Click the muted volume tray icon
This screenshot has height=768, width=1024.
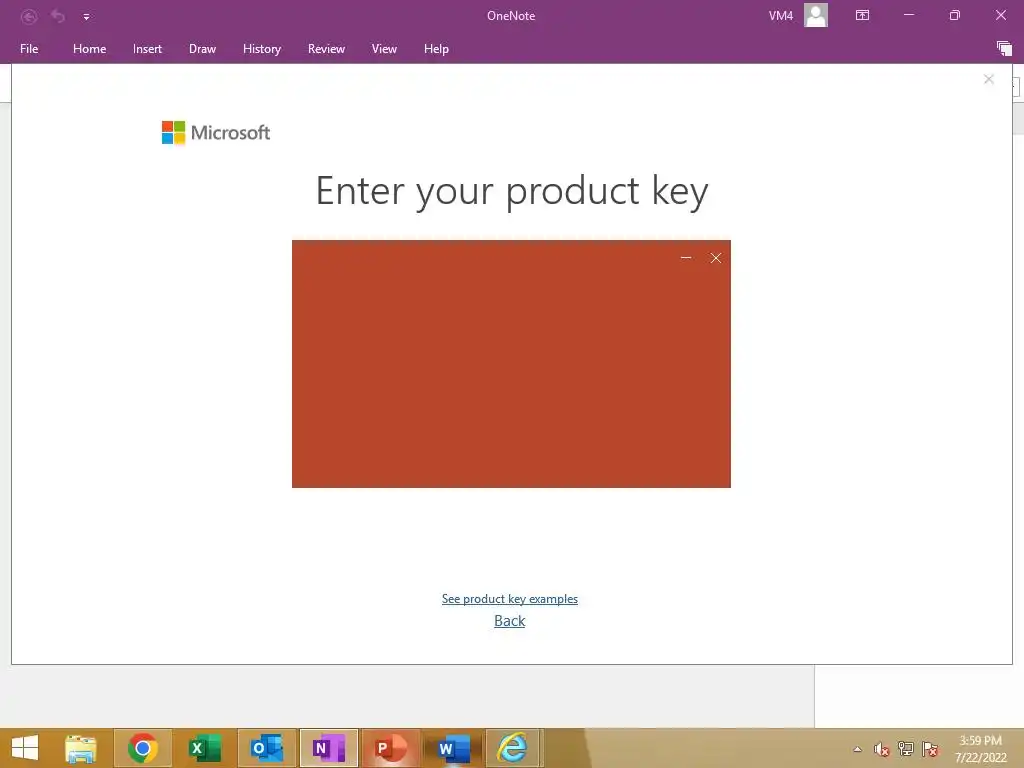pos(882,749)
